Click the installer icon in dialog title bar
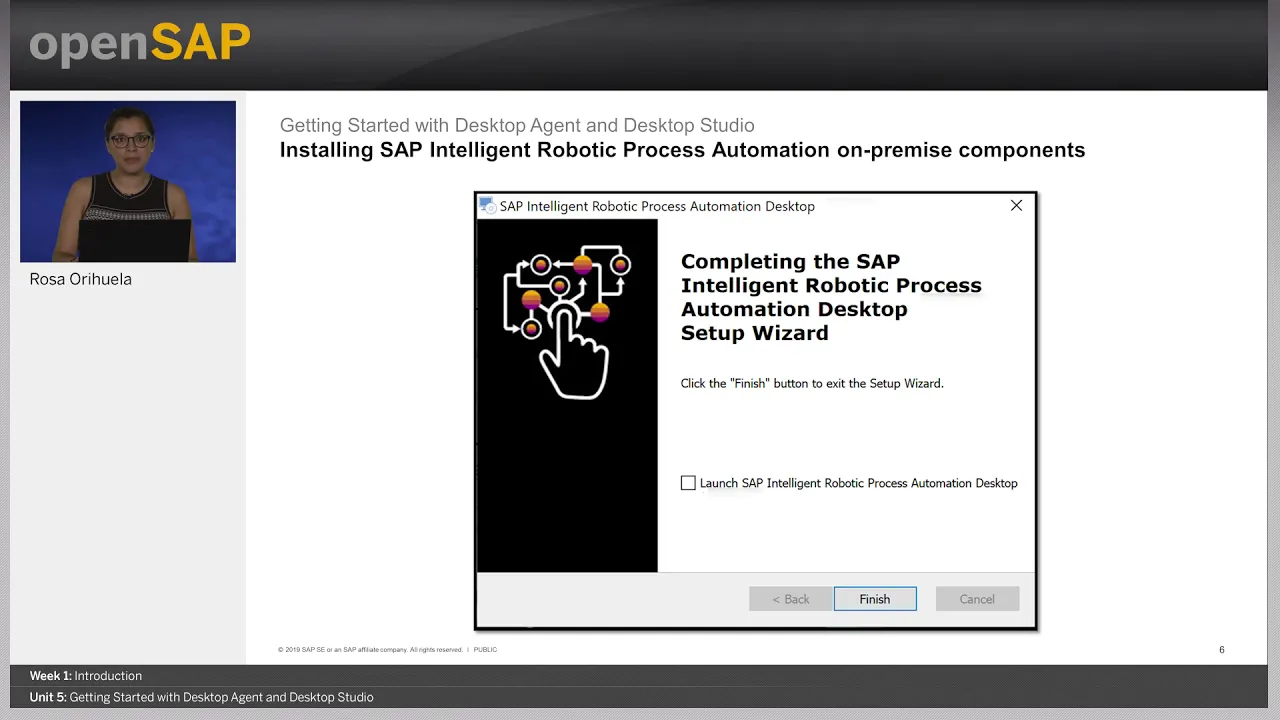 [x=487, y=205]
